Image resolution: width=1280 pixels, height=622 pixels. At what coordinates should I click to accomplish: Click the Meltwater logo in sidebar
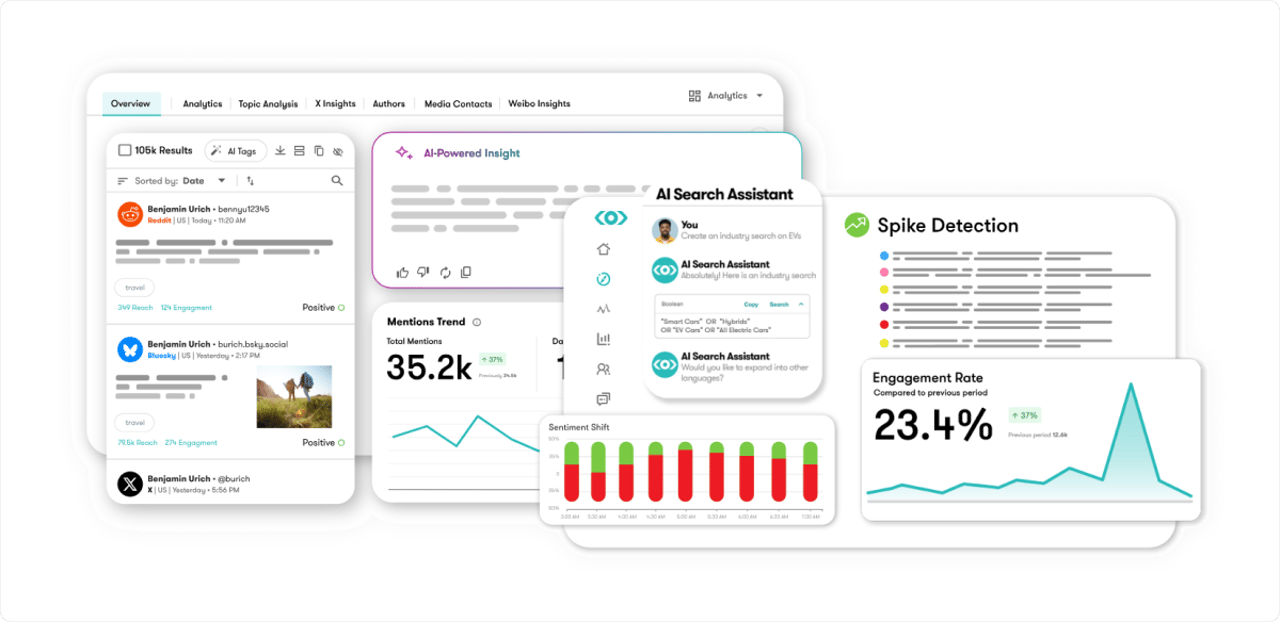click(610, 217)
